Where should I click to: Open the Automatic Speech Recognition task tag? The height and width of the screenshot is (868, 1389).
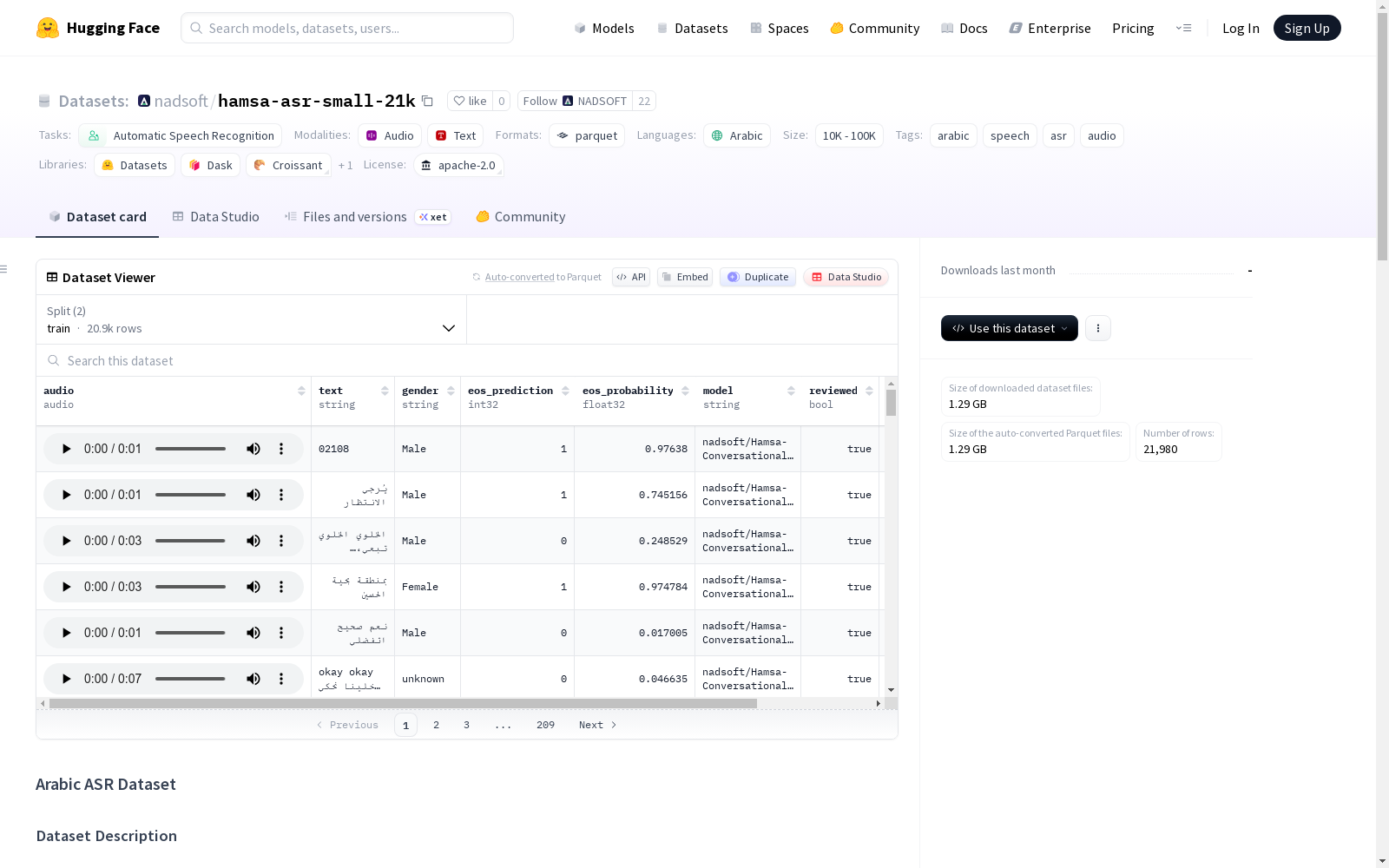(181, 135)
